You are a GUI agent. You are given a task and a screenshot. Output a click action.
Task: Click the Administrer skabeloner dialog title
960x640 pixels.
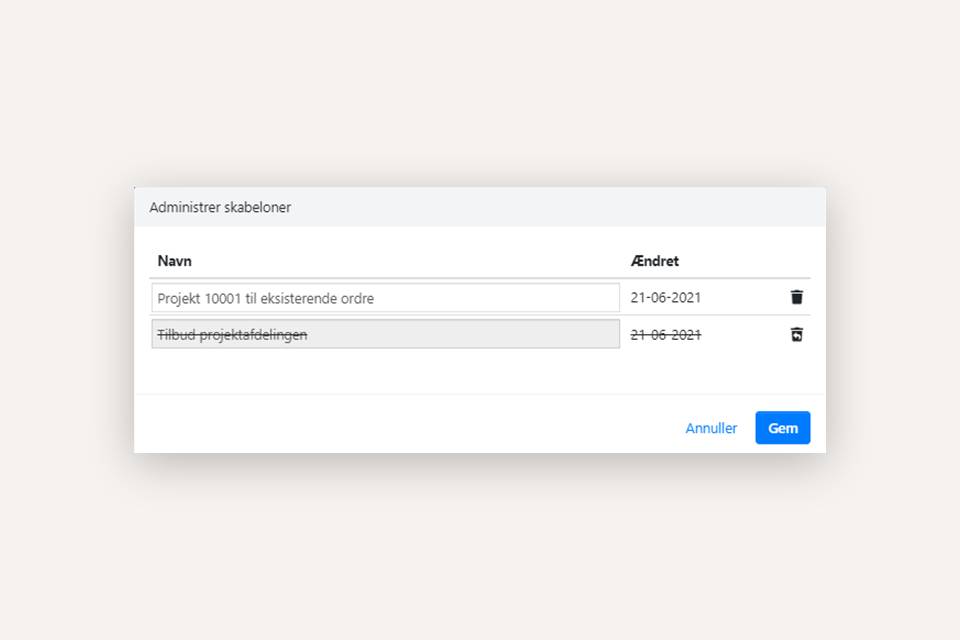click(220, 208)
